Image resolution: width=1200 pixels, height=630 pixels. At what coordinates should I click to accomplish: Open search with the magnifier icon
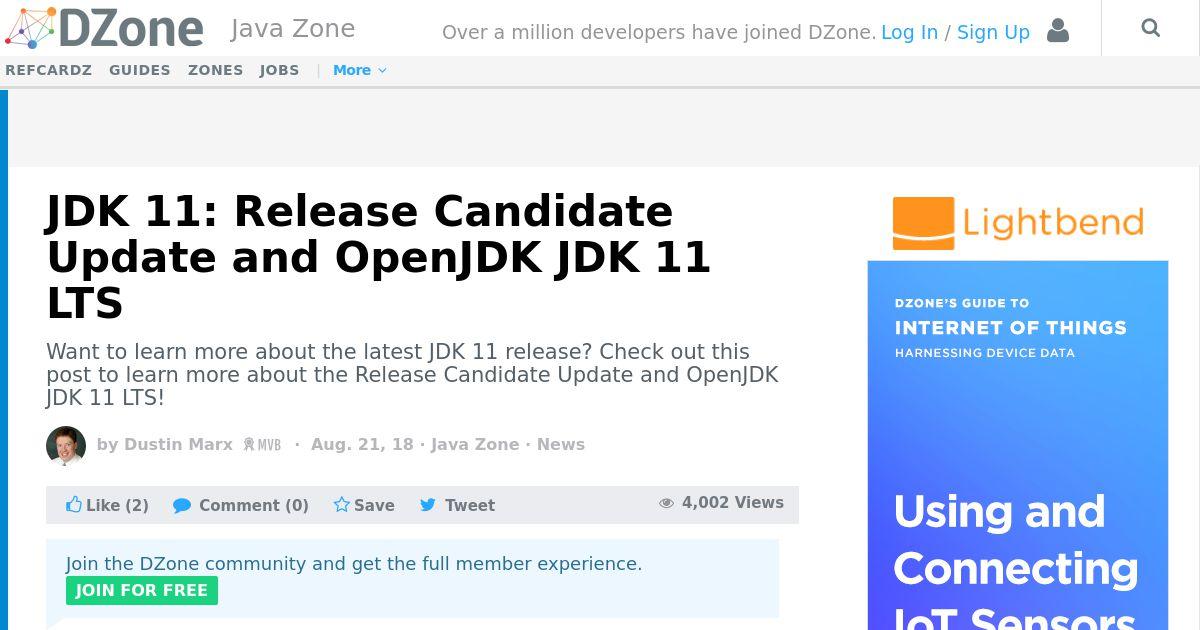coord(1151,28)
